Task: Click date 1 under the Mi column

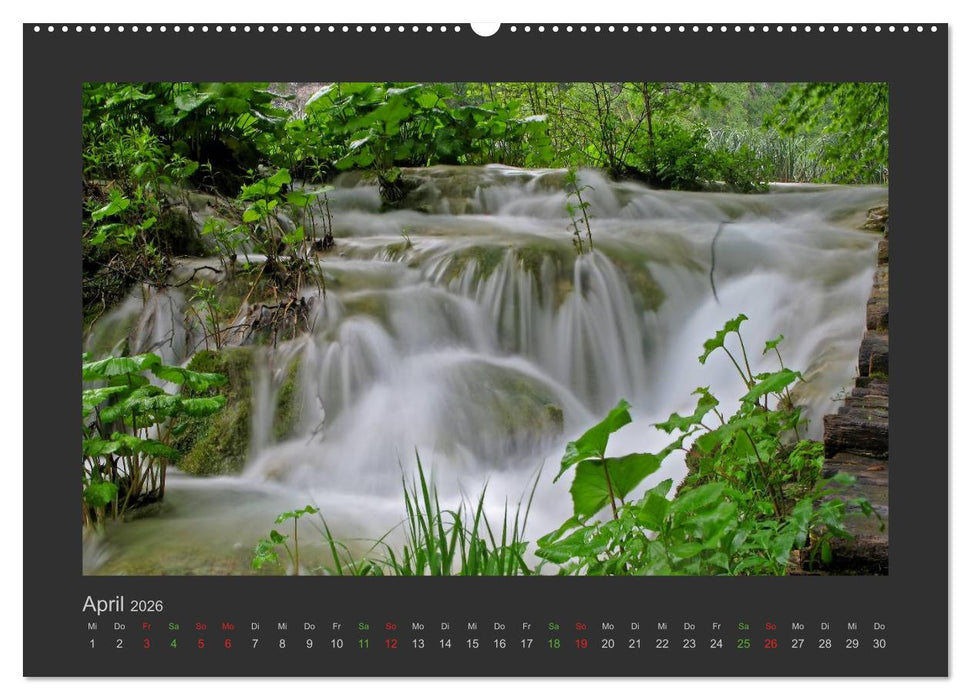Action: [x=93, y=645]
